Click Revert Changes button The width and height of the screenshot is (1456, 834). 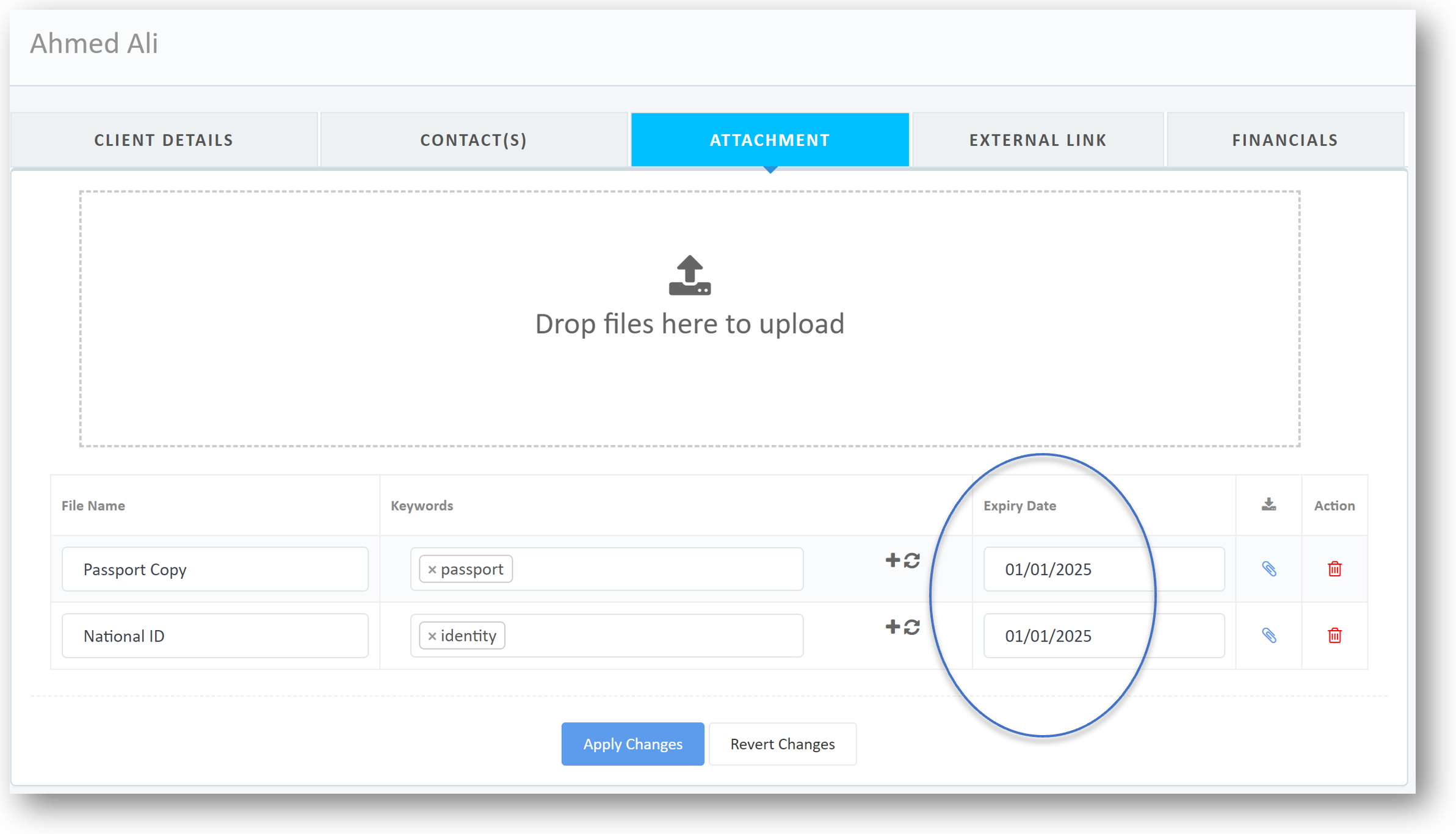(782, 744)
